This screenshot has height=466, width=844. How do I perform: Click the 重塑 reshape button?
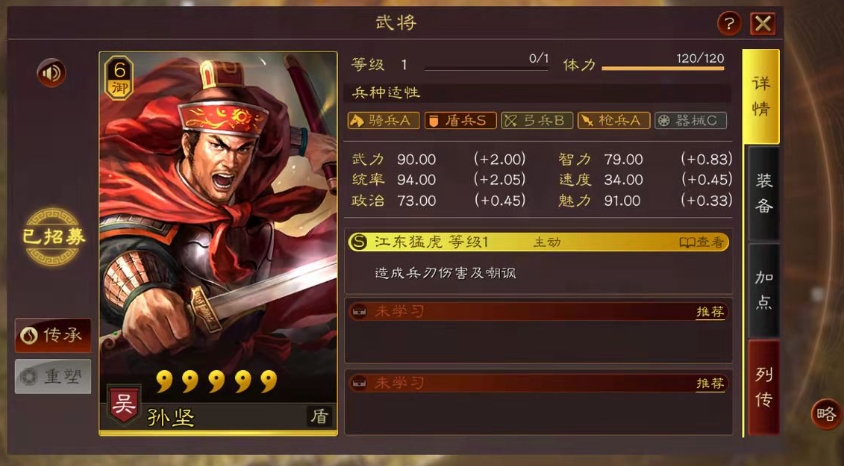click(53, 377)
